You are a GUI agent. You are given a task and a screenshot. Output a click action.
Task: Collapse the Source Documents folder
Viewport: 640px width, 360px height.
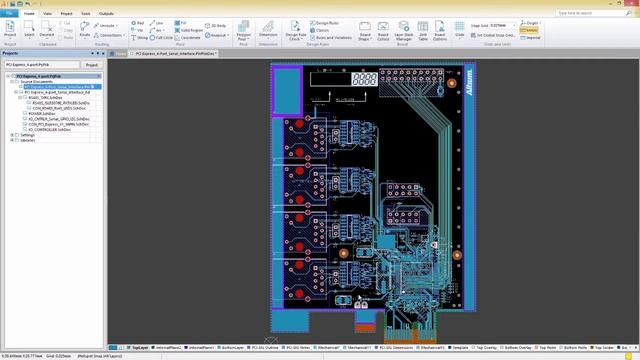pos(12,82)
